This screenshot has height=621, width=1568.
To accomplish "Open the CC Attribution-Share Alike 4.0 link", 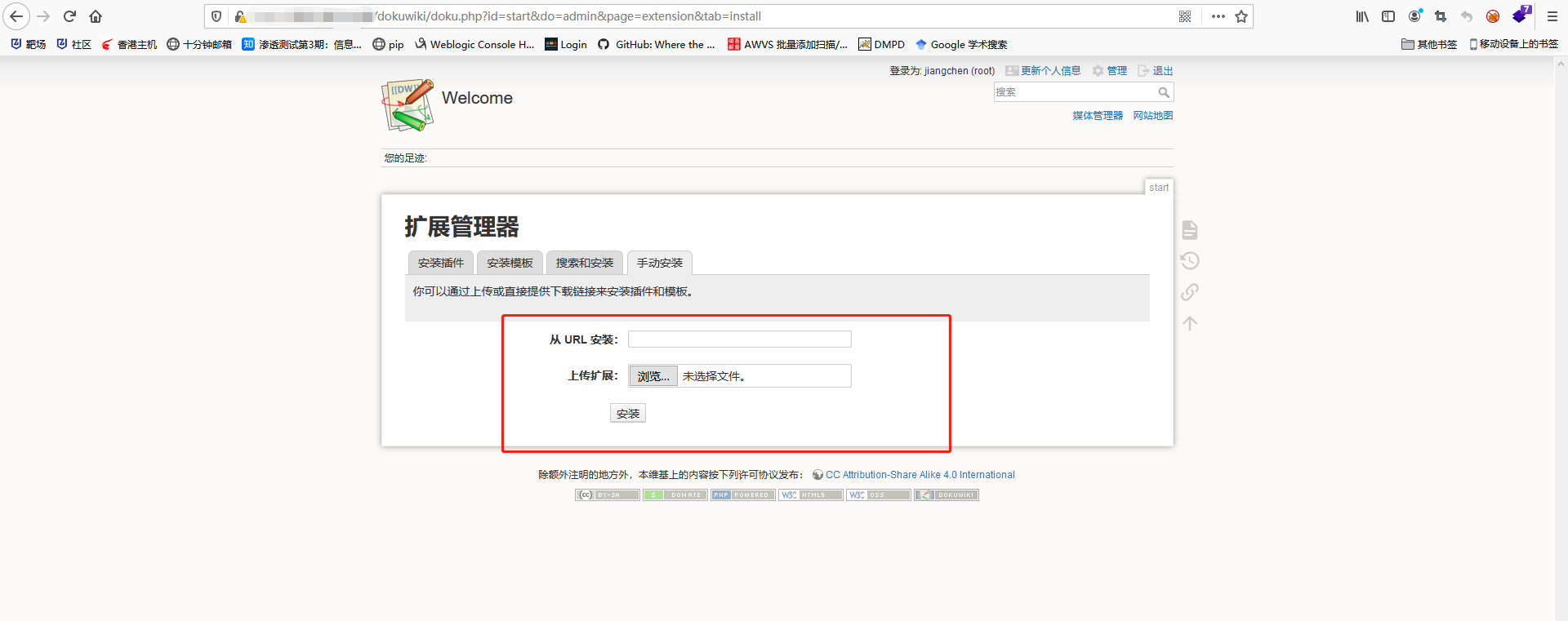I will click(x=920, y=475).
